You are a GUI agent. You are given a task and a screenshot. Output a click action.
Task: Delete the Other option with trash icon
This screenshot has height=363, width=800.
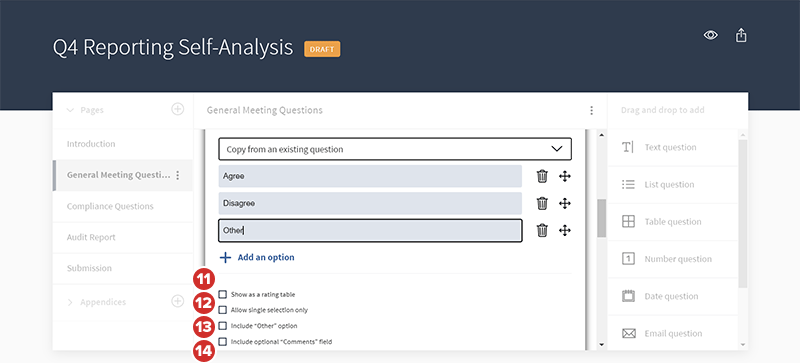point(542,230)
